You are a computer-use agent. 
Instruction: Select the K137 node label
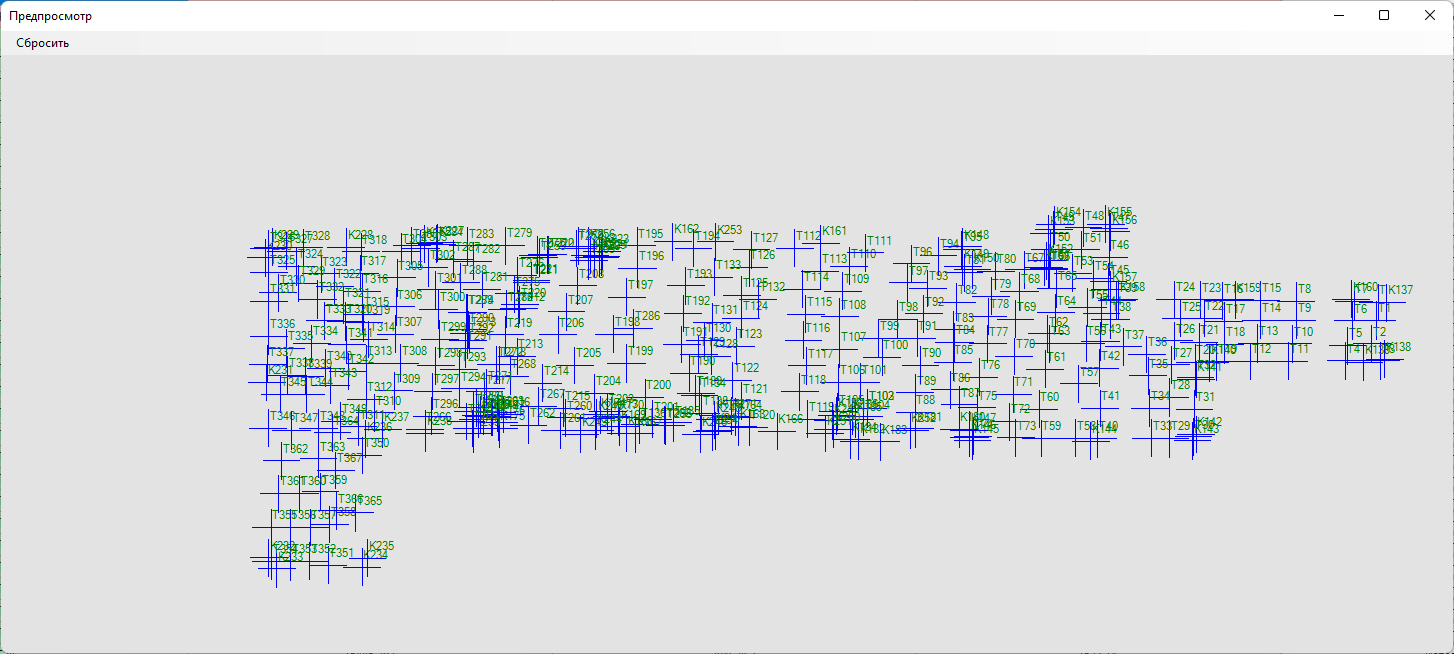click(1401, 290)
